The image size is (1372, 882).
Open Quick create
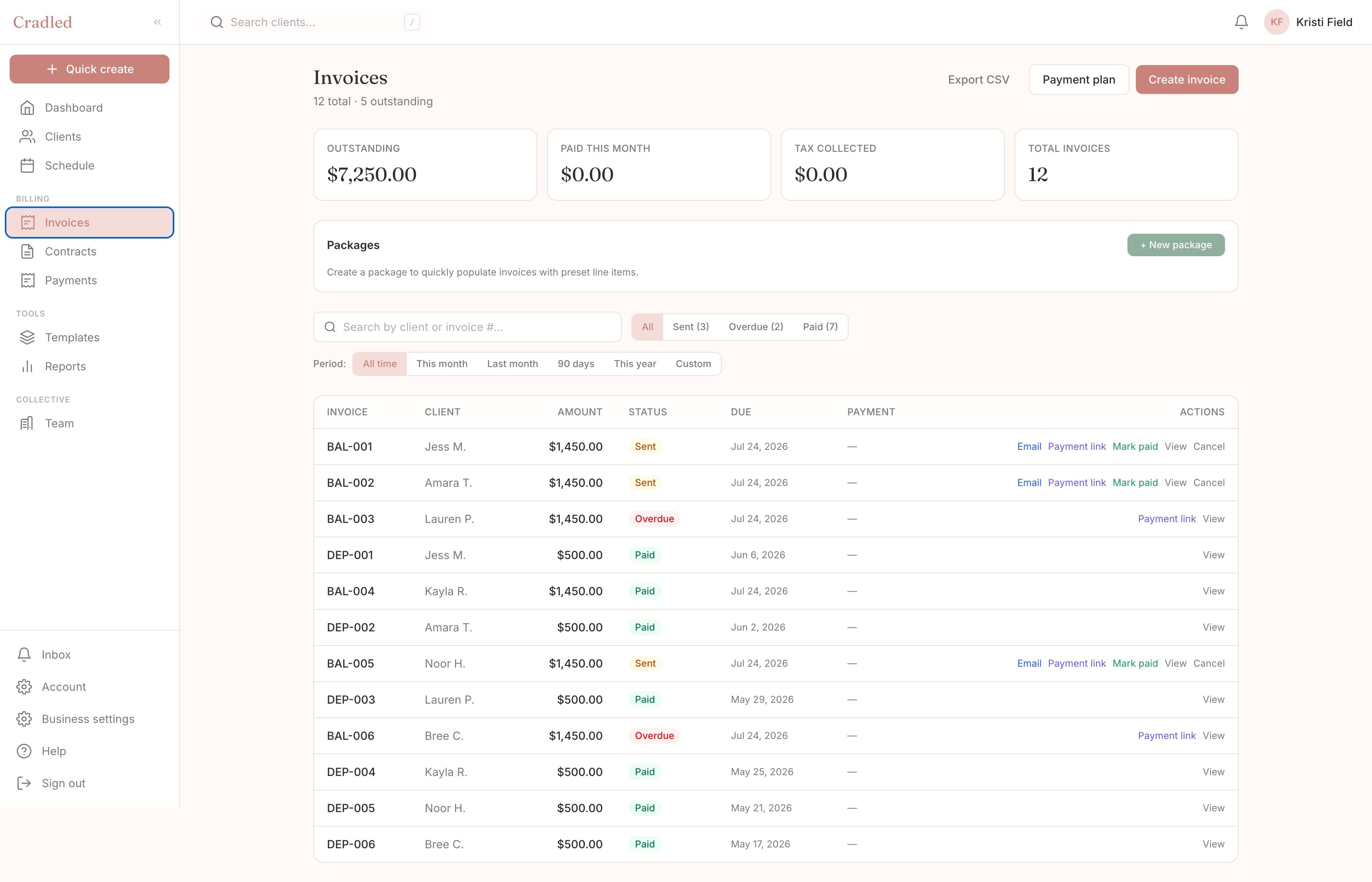(89, 69)
